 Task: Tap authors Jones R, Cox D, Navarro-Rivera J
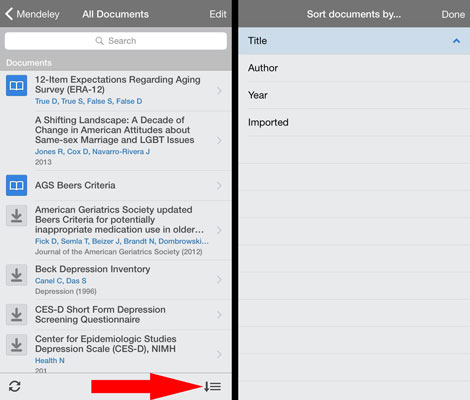tap(92, 152)
